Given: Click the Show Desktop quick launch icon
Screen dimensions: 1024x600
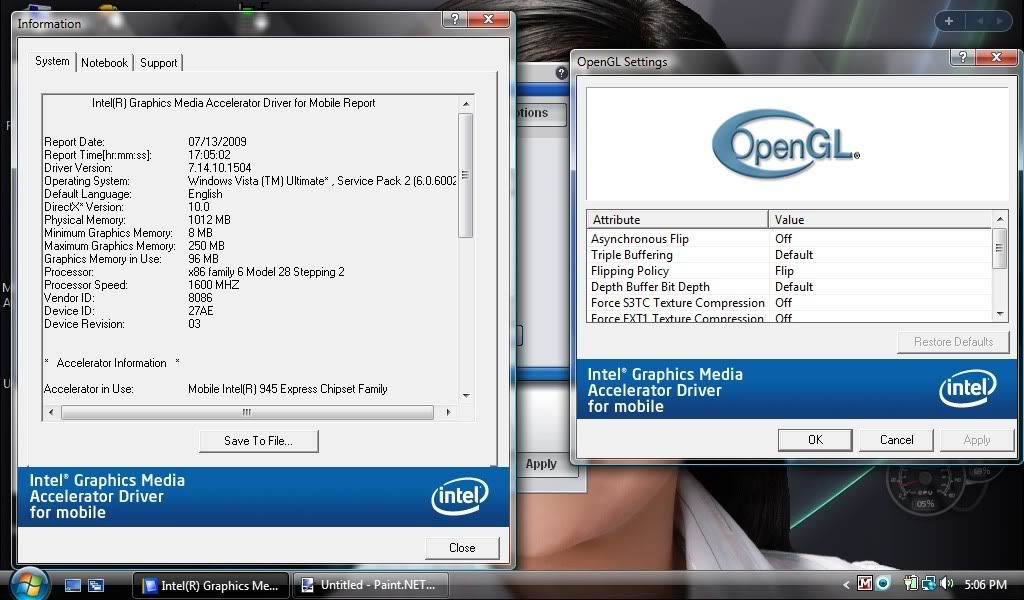Looking at the screenshot, I should 72,585.
